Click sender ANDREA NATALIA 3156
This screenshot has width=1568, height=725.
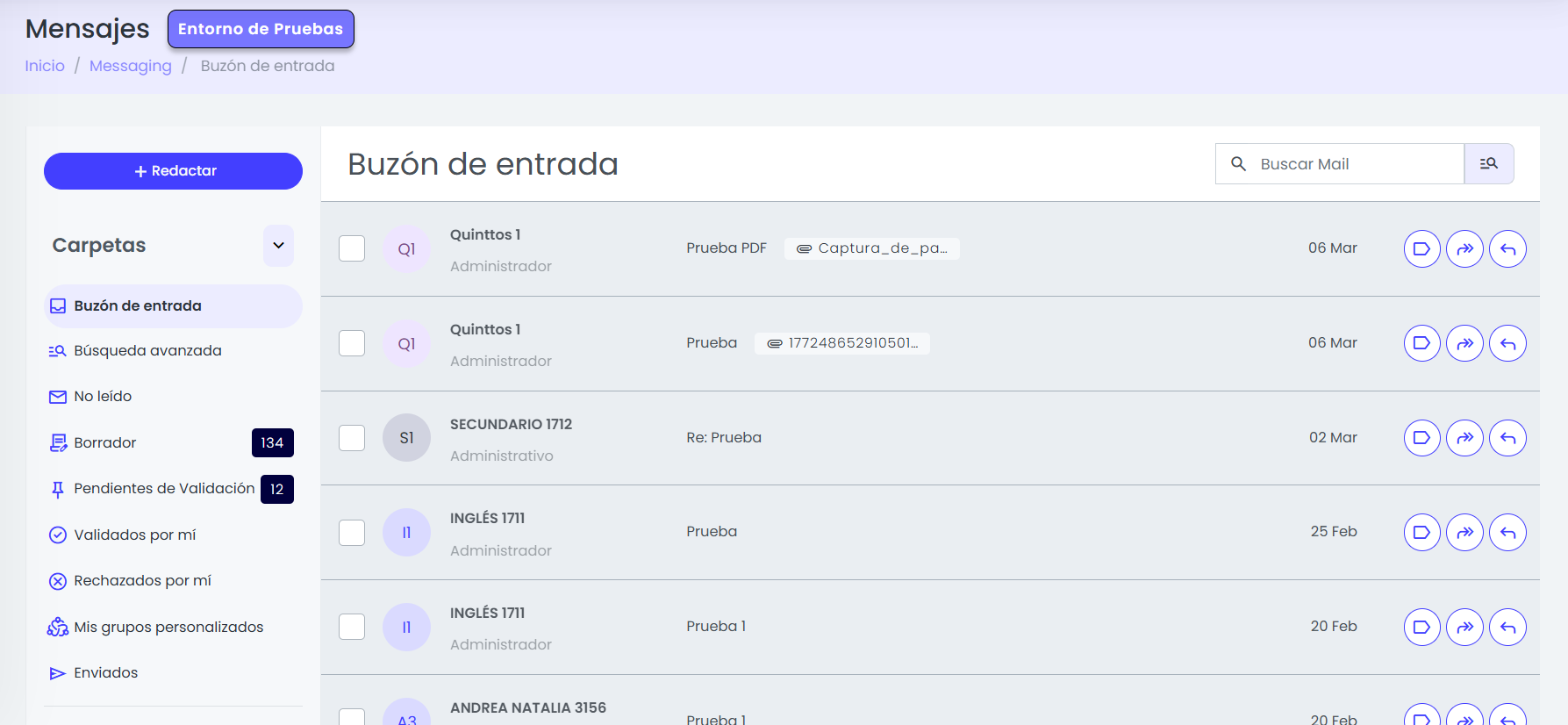[528, 708]
